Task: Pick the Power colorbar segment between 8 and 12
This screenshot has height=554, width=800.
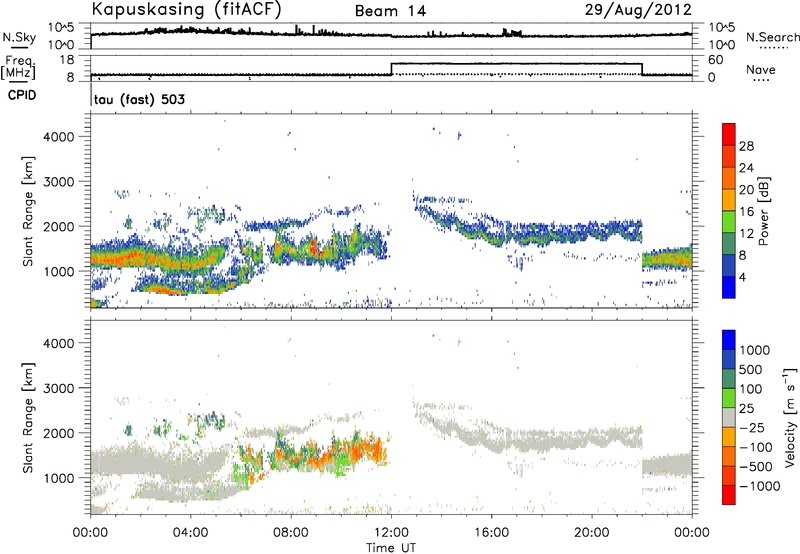Action: [x=729, y=244]
